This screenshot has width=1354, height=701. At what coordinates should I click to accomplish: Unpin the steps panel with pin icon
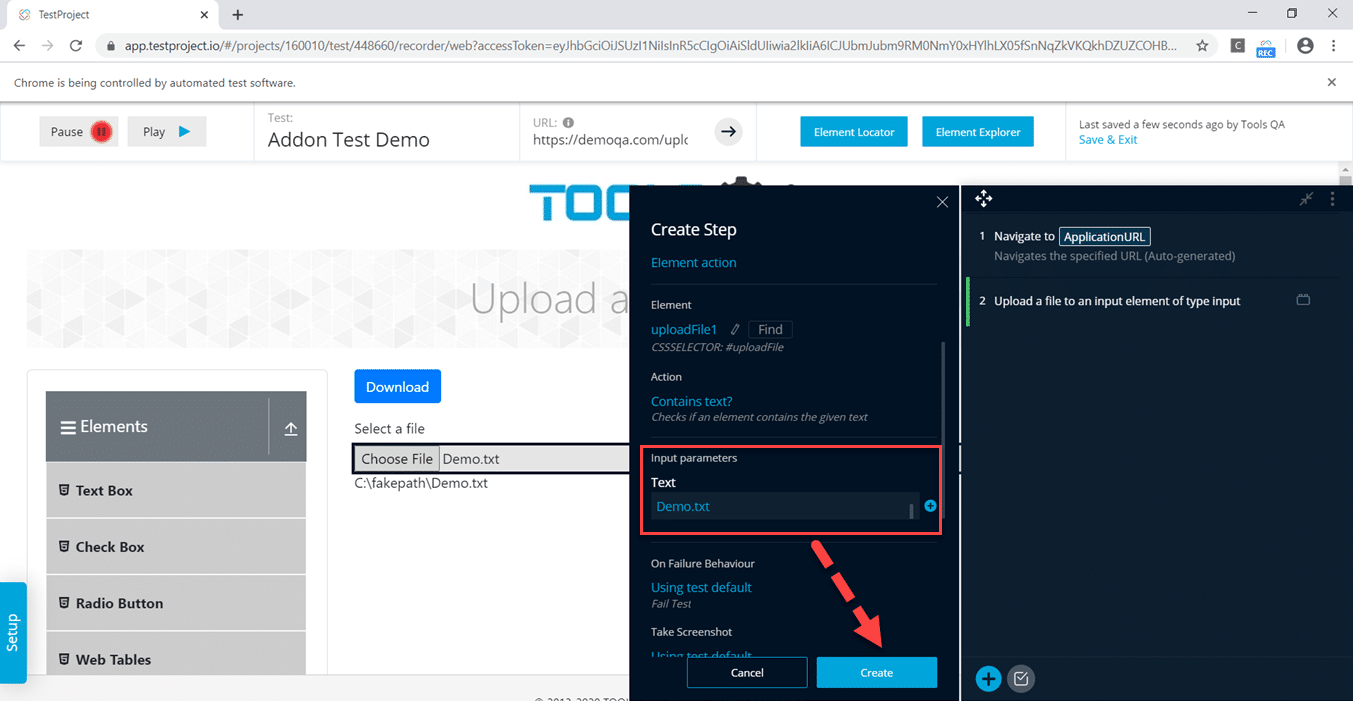tap(1306, 199)
